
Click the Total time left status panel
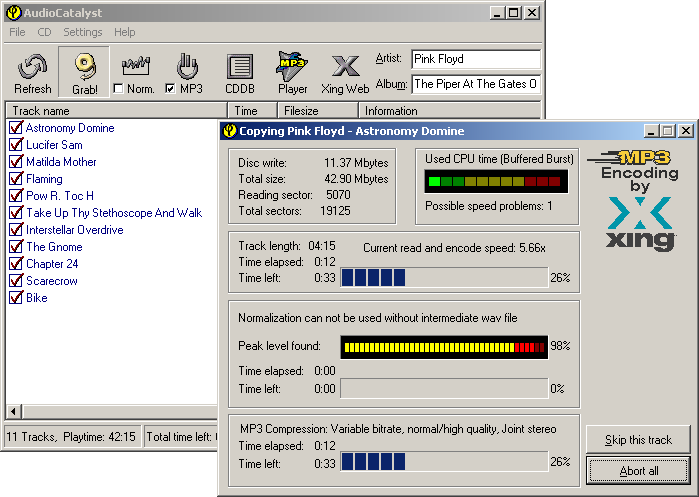pyautogui.click(x=182, y=437)
